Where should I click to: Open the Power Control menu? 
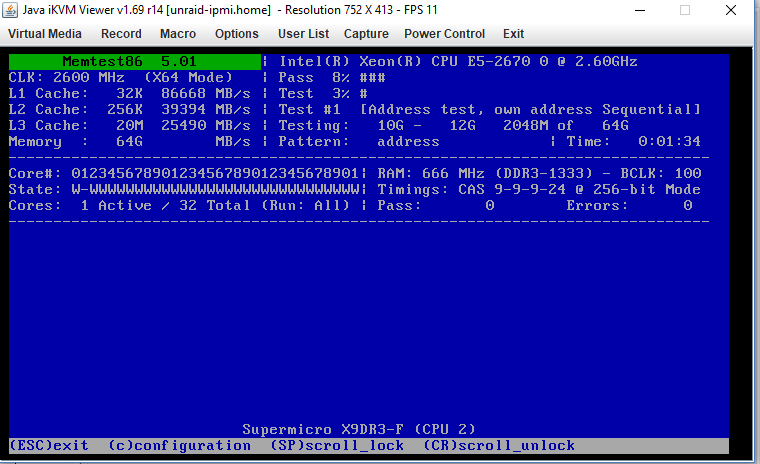tap(444, 34)
